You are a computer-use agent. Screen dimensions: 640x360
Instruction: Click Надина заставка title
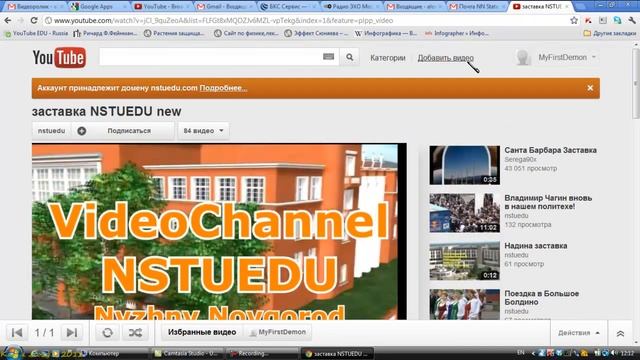(536, 246)
